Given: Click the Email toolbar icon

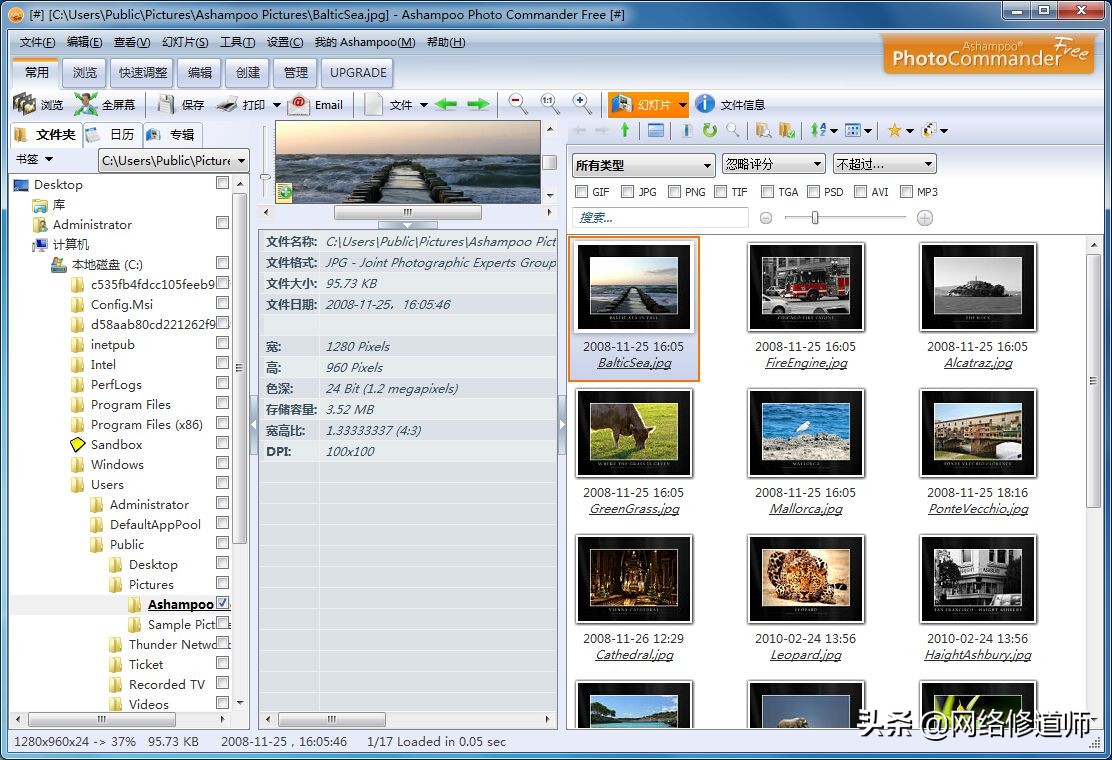Looking at the screenshot, I should (x=298, y=104).
